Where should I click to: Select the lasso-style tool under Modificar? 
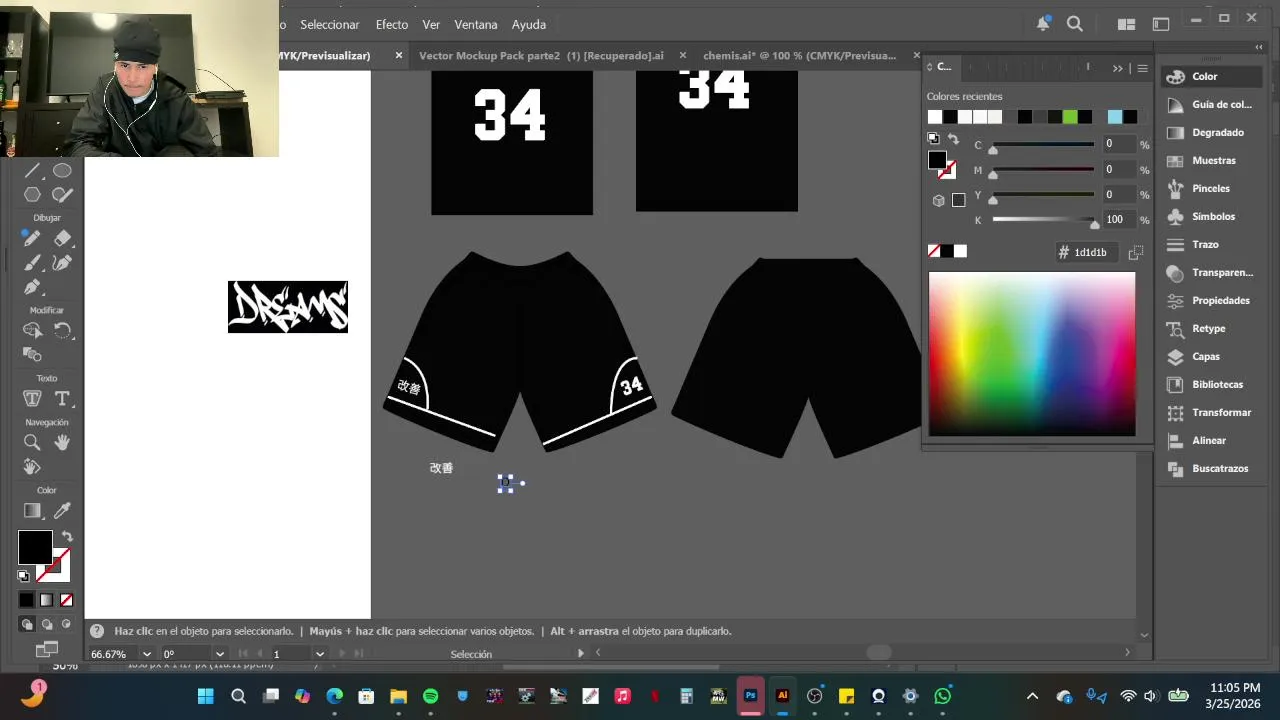click(x=32, y=330)
